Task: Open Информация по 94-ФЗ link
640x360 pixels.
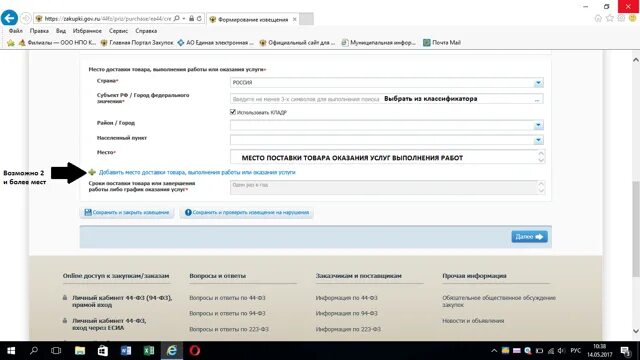Action: pyautogui.click(x=347, y=313)
